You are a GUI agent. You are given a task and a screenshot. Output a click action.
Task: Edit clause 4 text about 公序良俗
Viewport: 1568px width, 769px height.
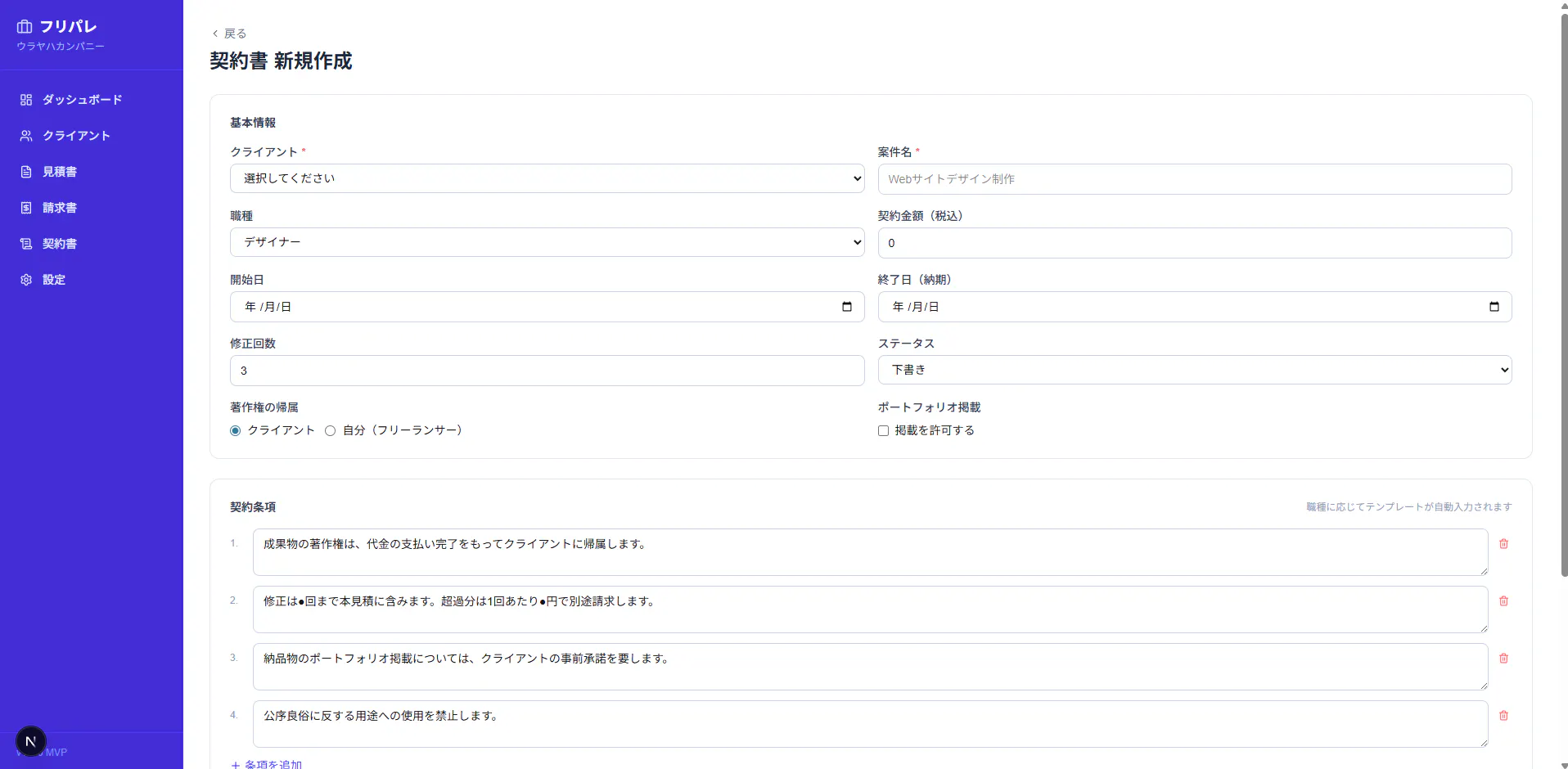[871, 724]
